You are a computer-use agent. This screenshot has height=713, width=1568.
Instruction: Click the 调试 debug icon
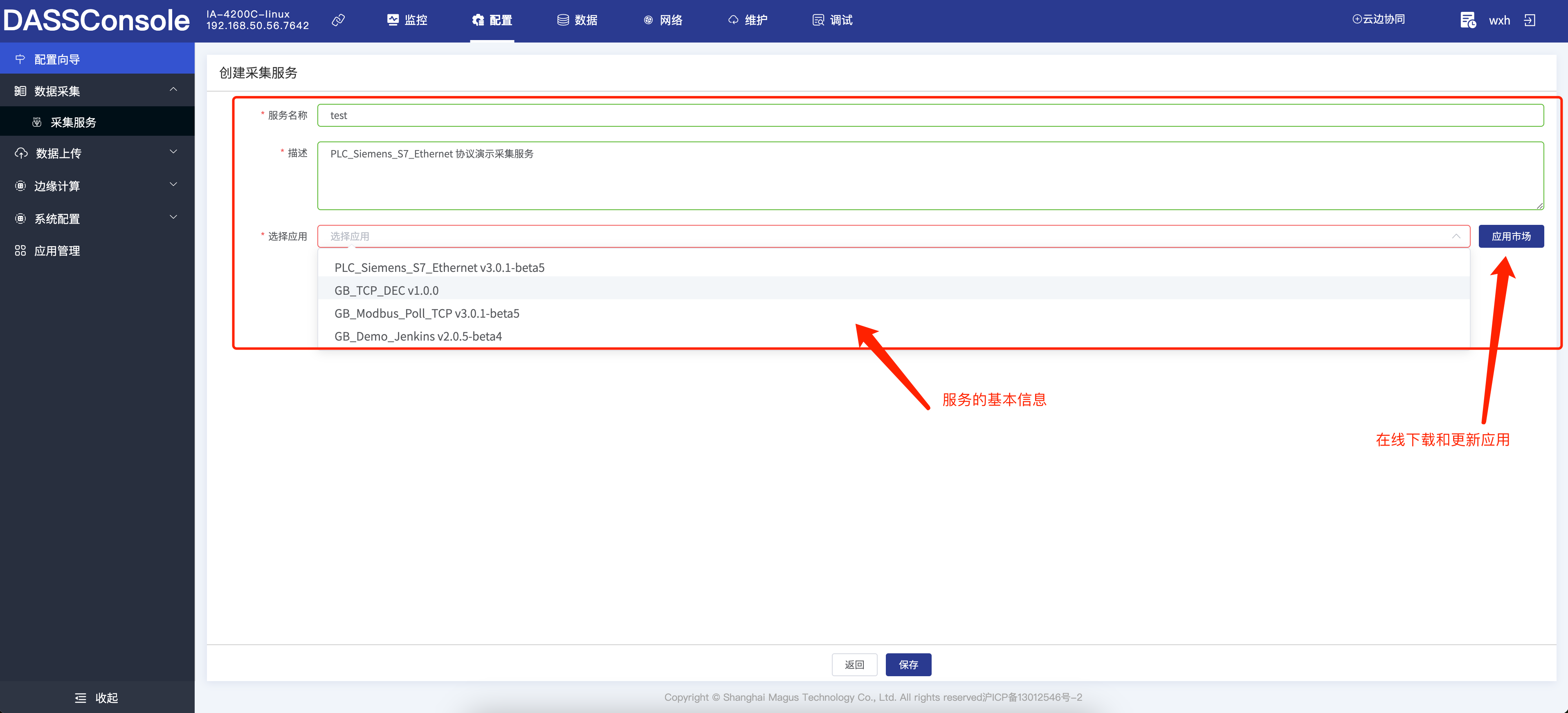pyautogui.click(x=818, y=20)
